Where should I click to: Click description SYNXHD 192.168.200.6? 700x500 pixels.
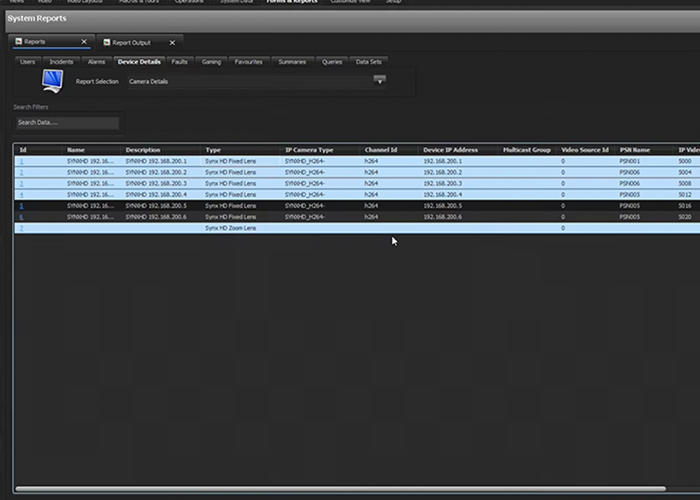point(156,217)
